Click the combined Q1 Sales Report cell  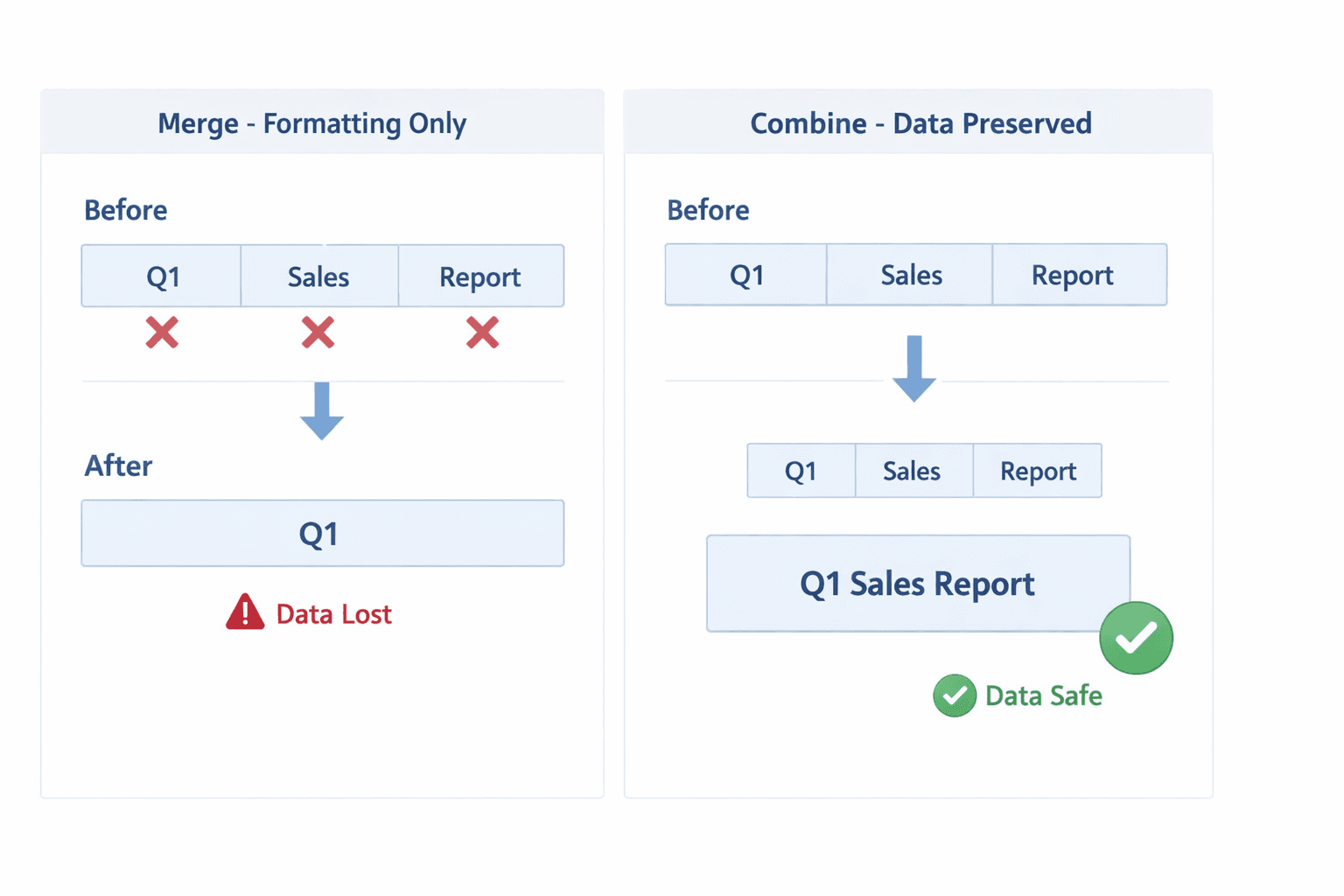click(x=917, y=584)
